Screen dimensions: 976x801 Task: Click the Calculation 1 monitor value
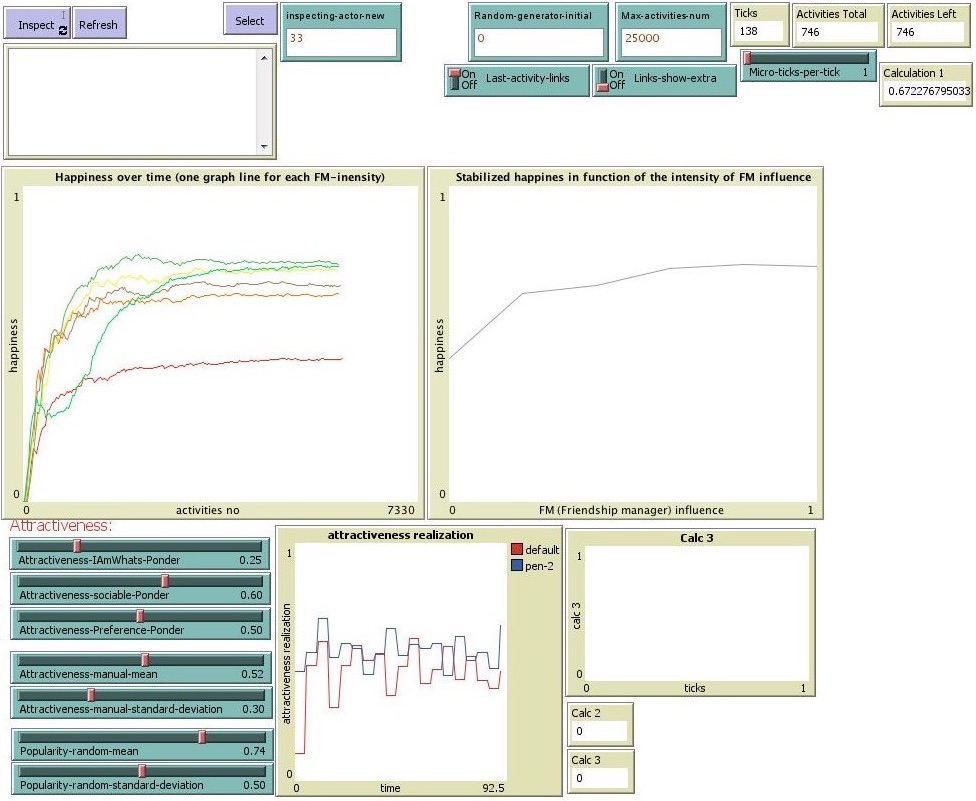[926, 92]
